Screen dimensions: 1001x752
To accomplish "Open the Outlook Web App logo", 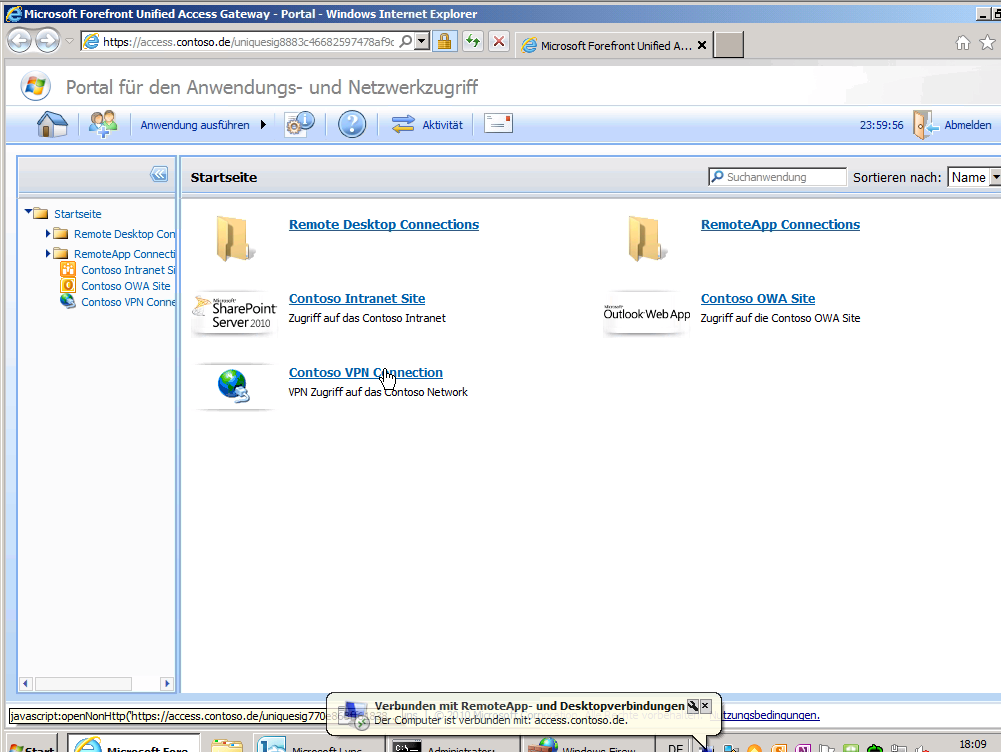I will (x=647, y=313).
